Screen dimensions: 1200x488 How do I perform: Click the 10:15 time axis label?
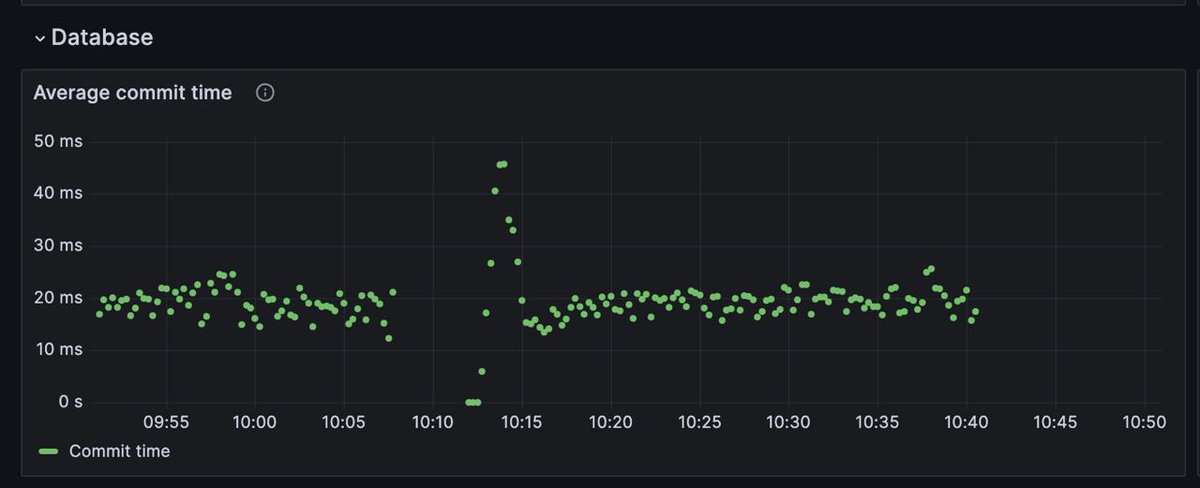click(522, 422)
